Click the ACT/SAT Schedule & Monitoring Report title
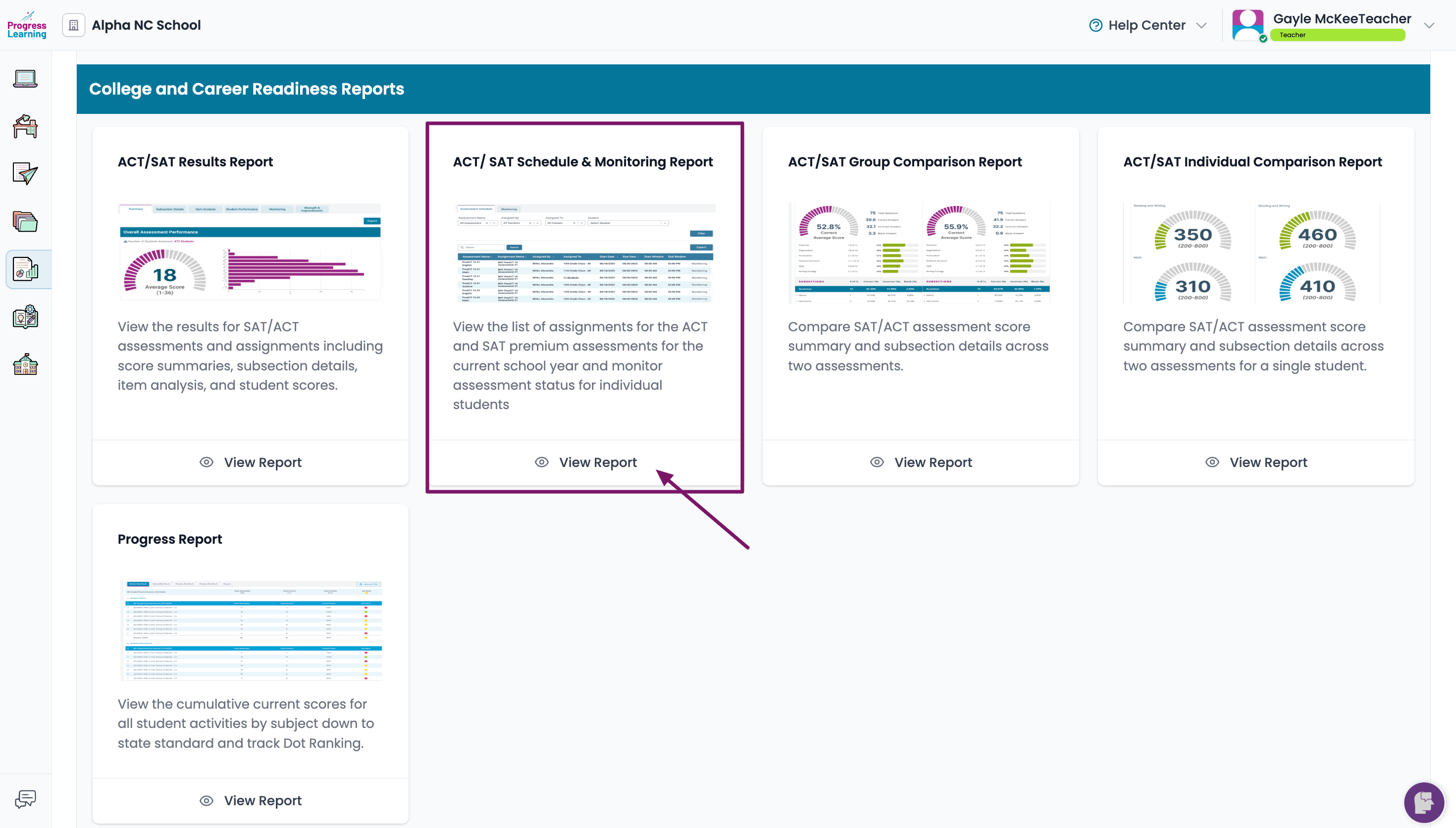Image resolution: width=1456 pixels, height=828 pixels. click(x=583, y=162)
